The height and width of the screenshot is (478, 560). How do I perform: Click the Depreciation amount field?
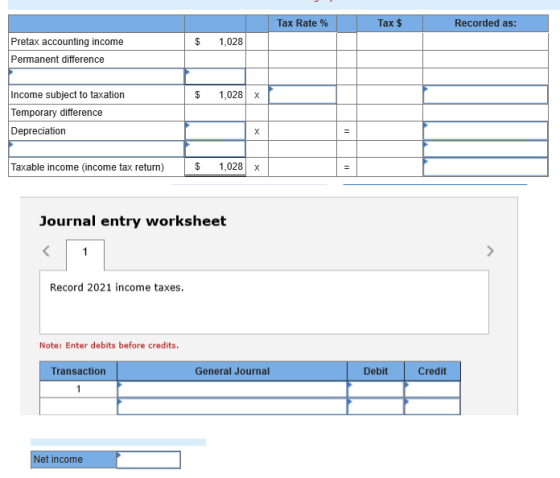[215, 131]
